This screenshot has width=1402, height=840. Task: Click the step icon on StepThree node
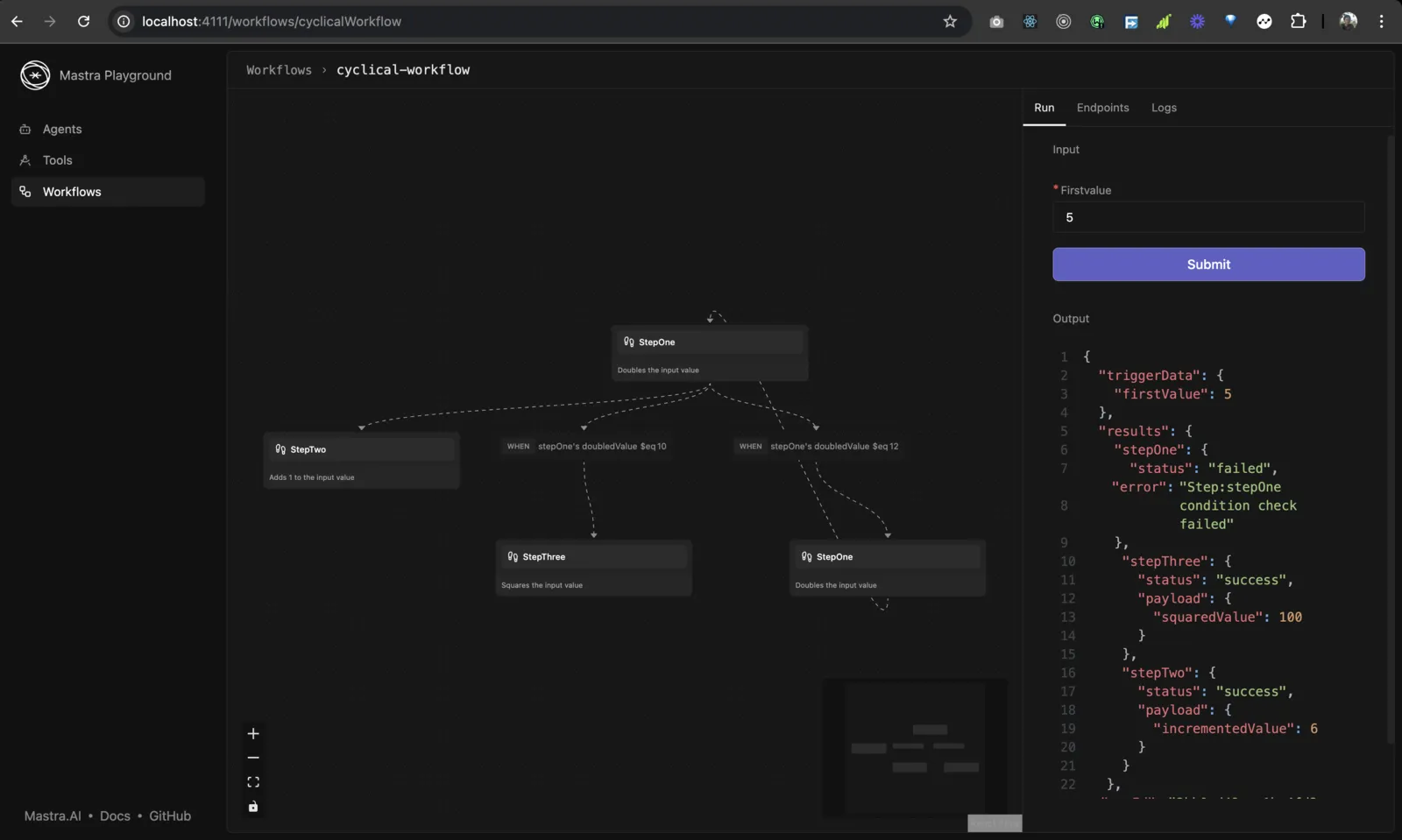[513, 557]
